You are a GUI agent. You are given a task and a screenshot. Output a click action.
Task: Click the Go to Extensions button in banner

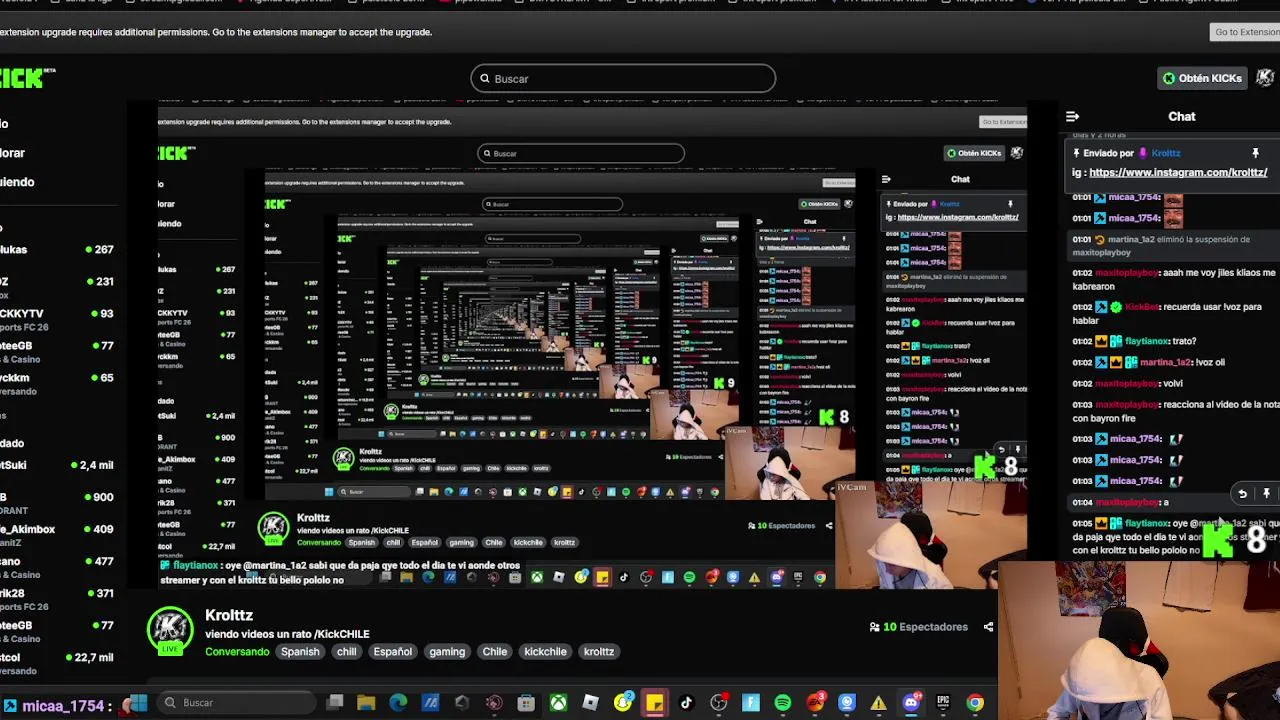[x=1246, y=32]
